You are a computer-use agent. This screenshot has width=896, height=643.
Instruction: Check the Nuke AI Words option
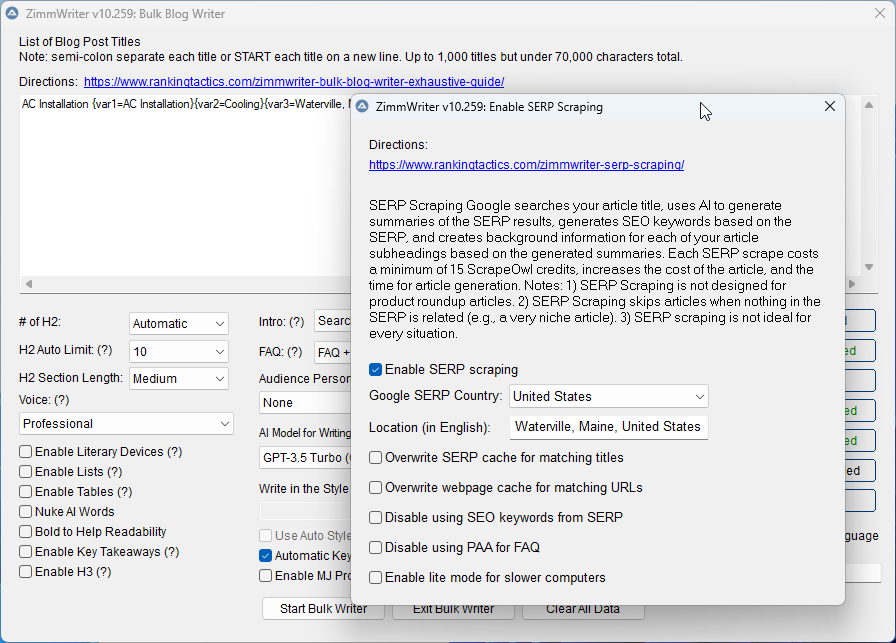point(25,512)
